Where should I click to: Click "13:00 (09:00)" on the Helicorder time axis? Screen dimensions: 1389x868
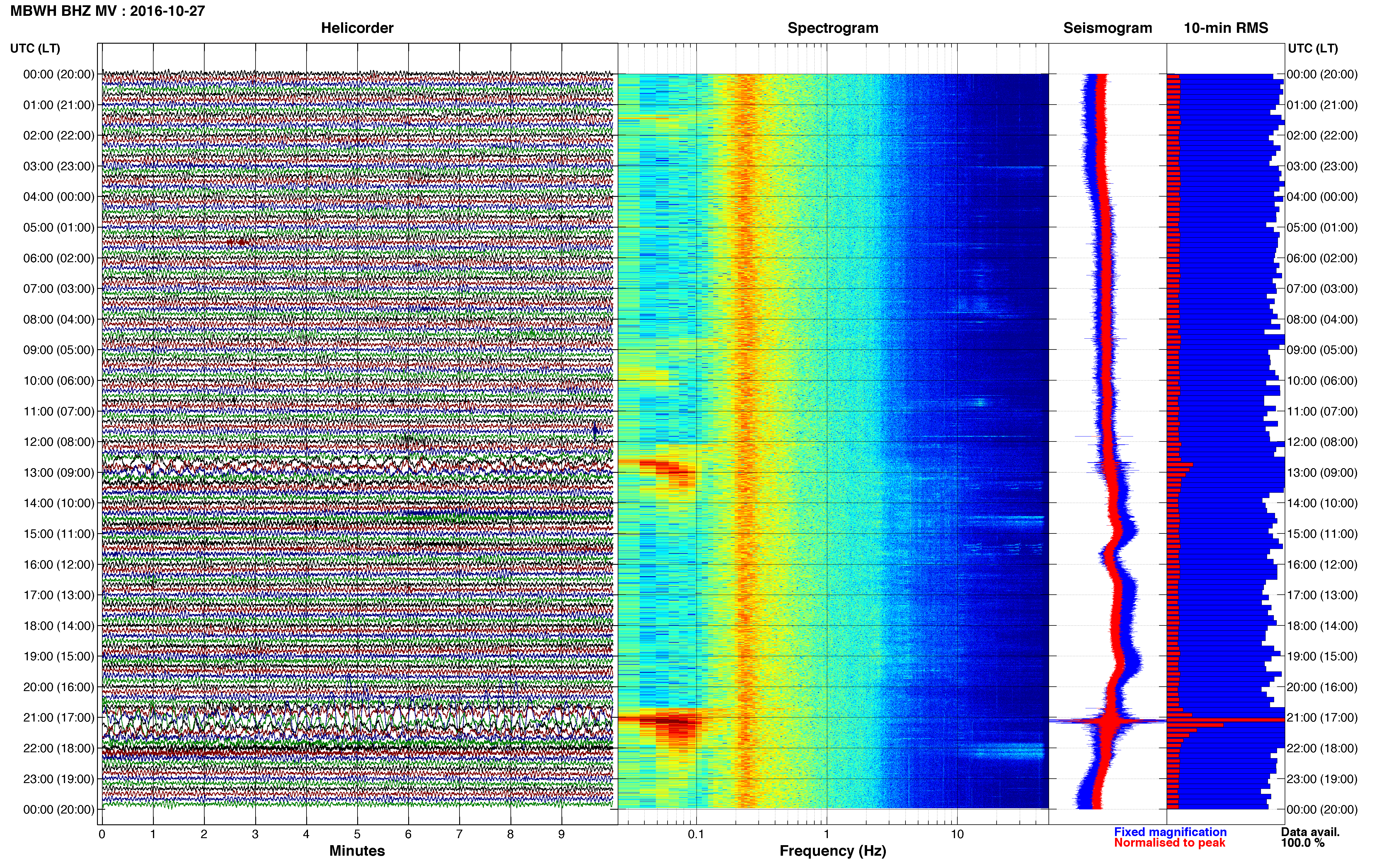coord(59,473)
